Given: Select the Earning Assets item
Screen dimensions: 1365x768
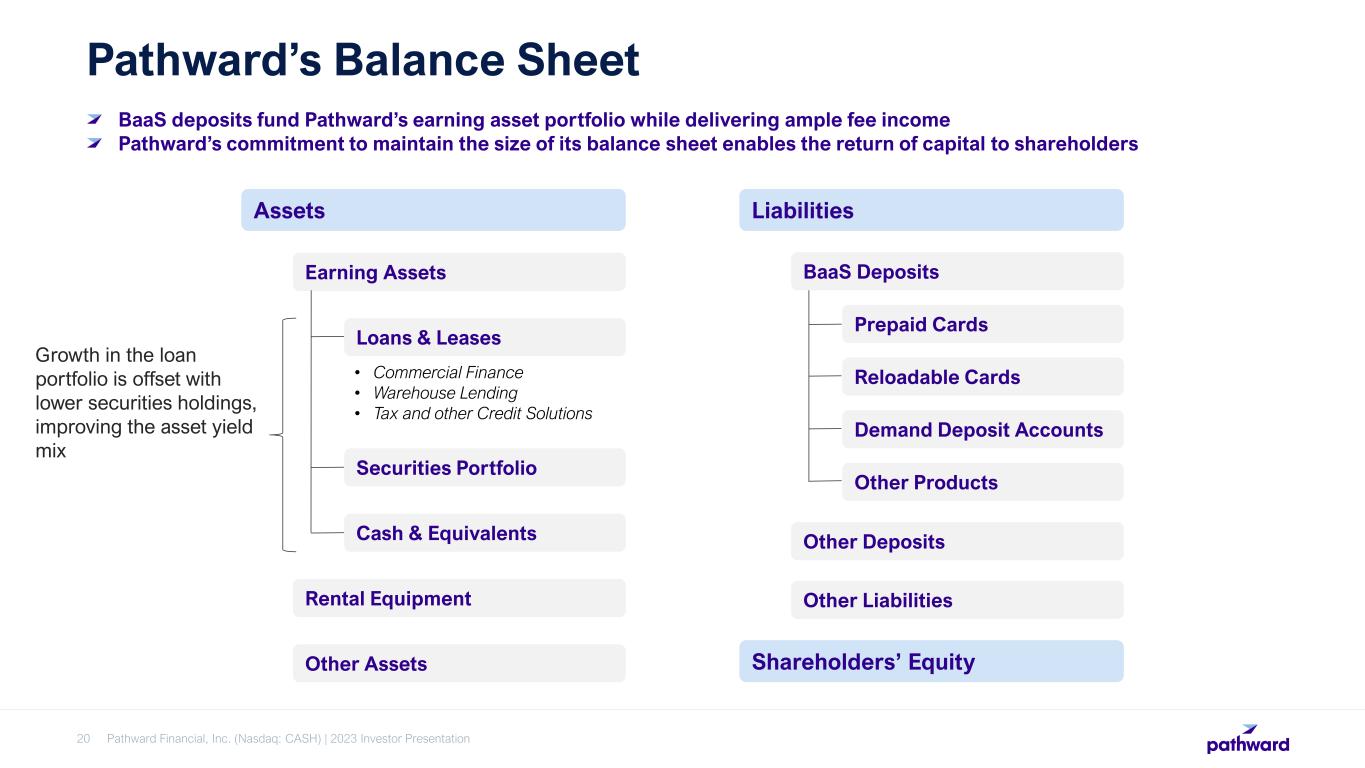Looking at the screenshot, I should (459, 272).
